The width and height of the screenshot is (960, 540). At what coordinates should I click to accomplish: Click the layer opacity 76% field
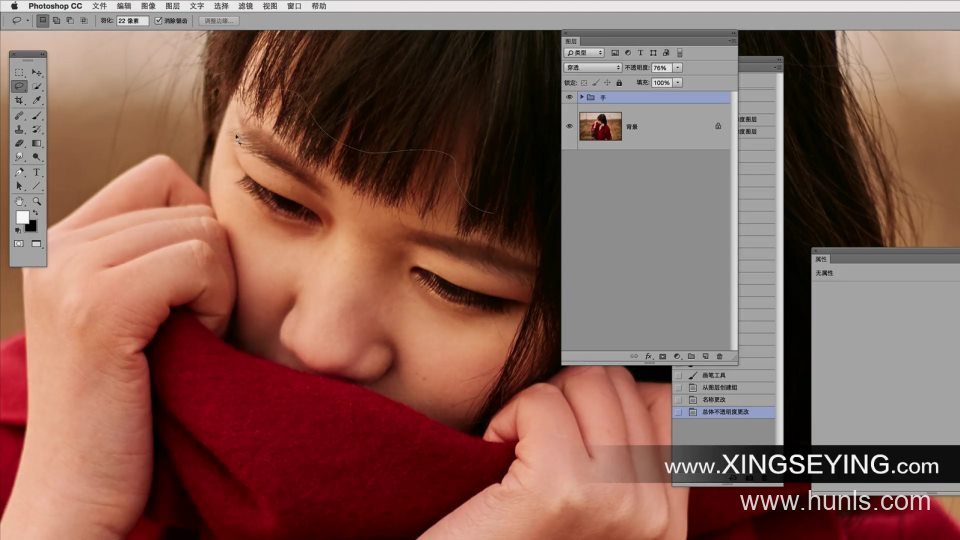(x=662, y=68)
